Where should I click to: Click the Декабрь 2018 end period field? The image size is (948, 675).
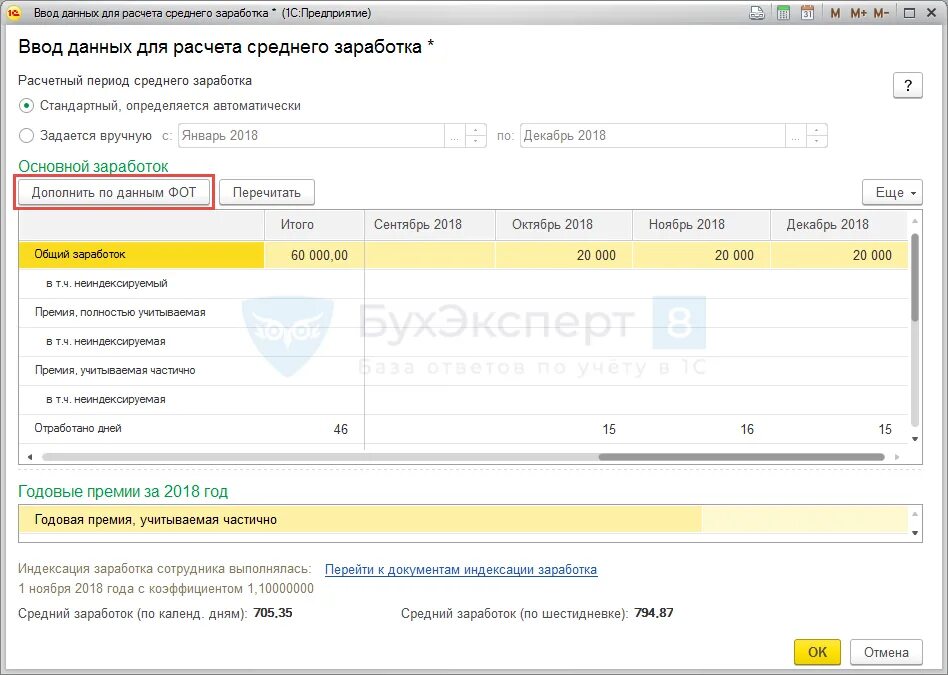tap(653, 135)
